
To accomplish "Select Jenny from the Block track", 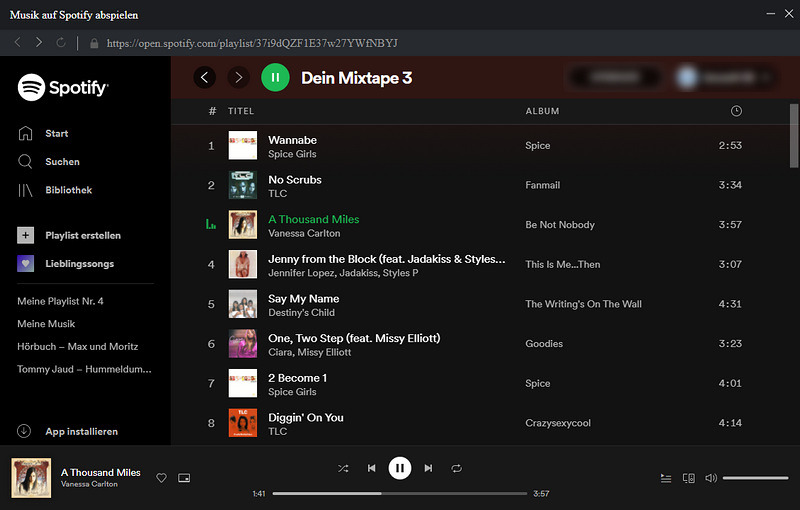I will 387,259.
